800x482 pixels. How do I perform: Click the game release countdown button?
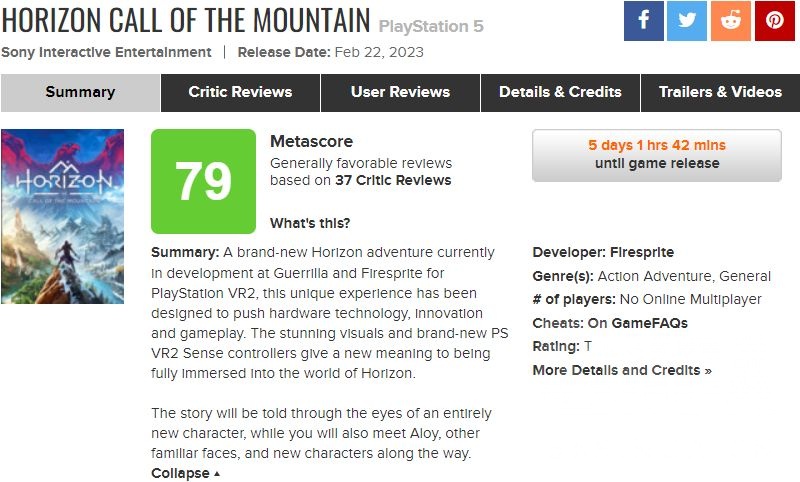click(x=657, y=155)
